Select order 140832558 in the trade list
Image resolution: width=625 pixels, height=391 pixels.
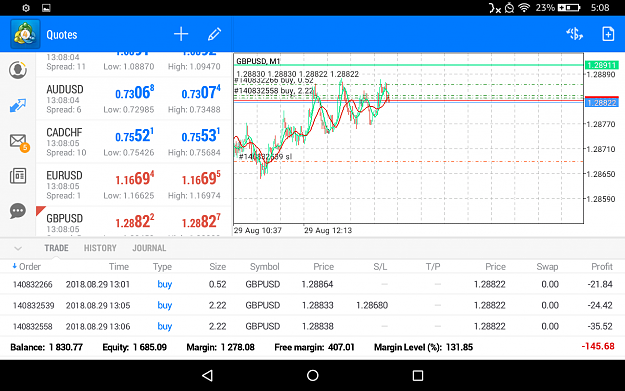pyautogui.click(x=312, y=326)
